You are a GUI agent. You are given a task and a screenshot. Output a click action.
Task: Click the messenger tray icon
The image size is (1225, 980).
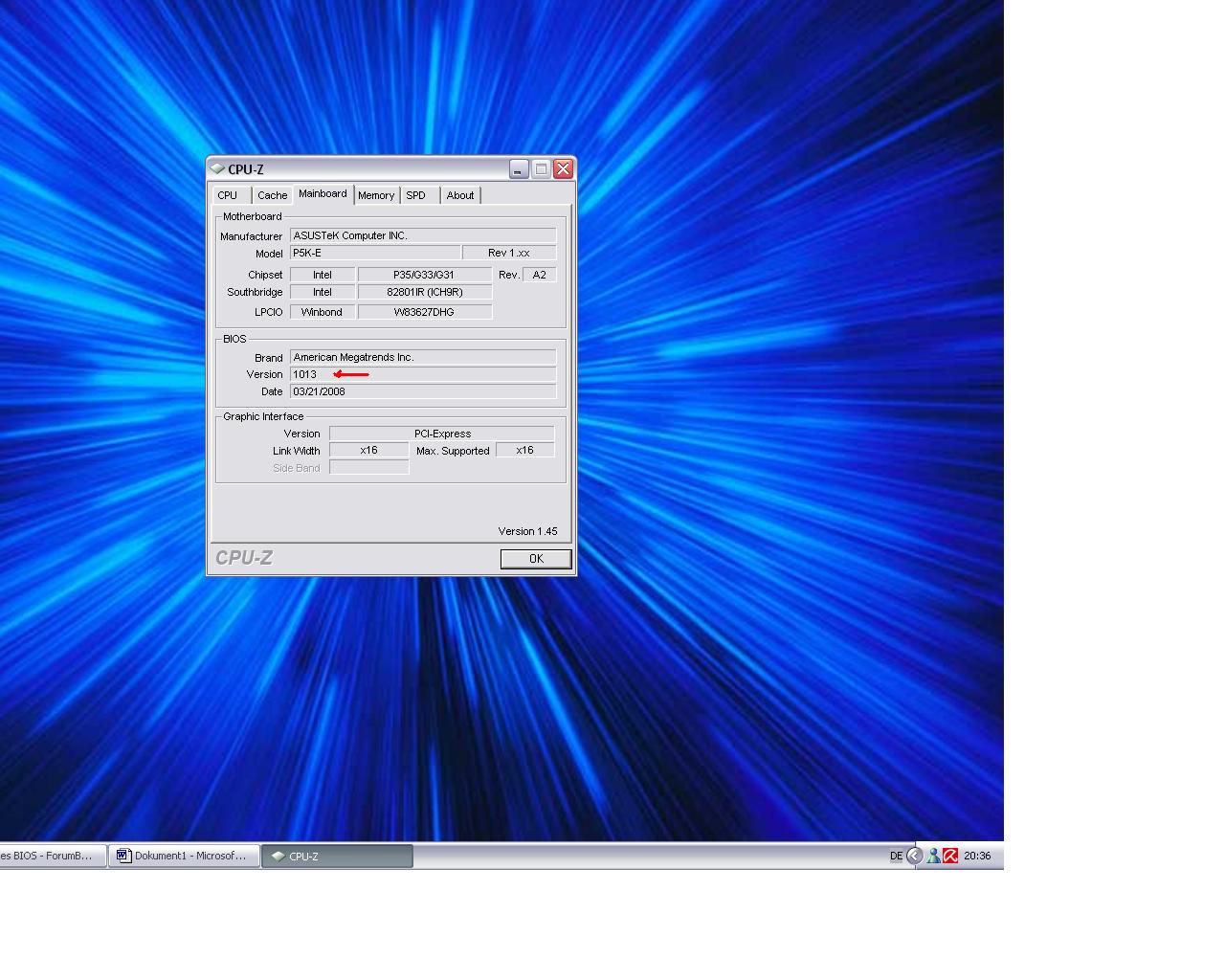(x=933, y=857)
